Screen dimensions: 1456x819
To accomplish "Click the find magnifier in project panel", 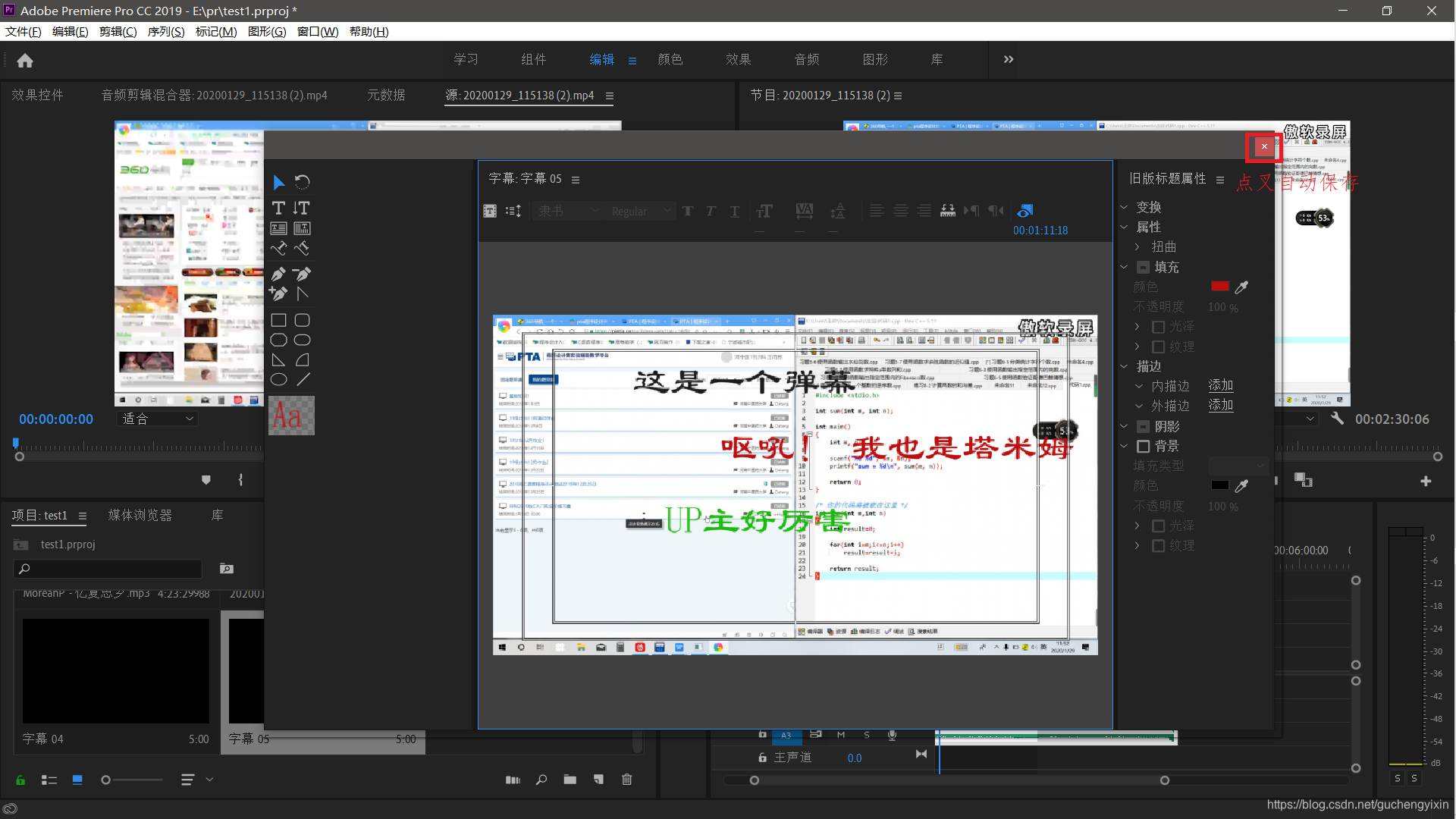I will click(541, 780).
